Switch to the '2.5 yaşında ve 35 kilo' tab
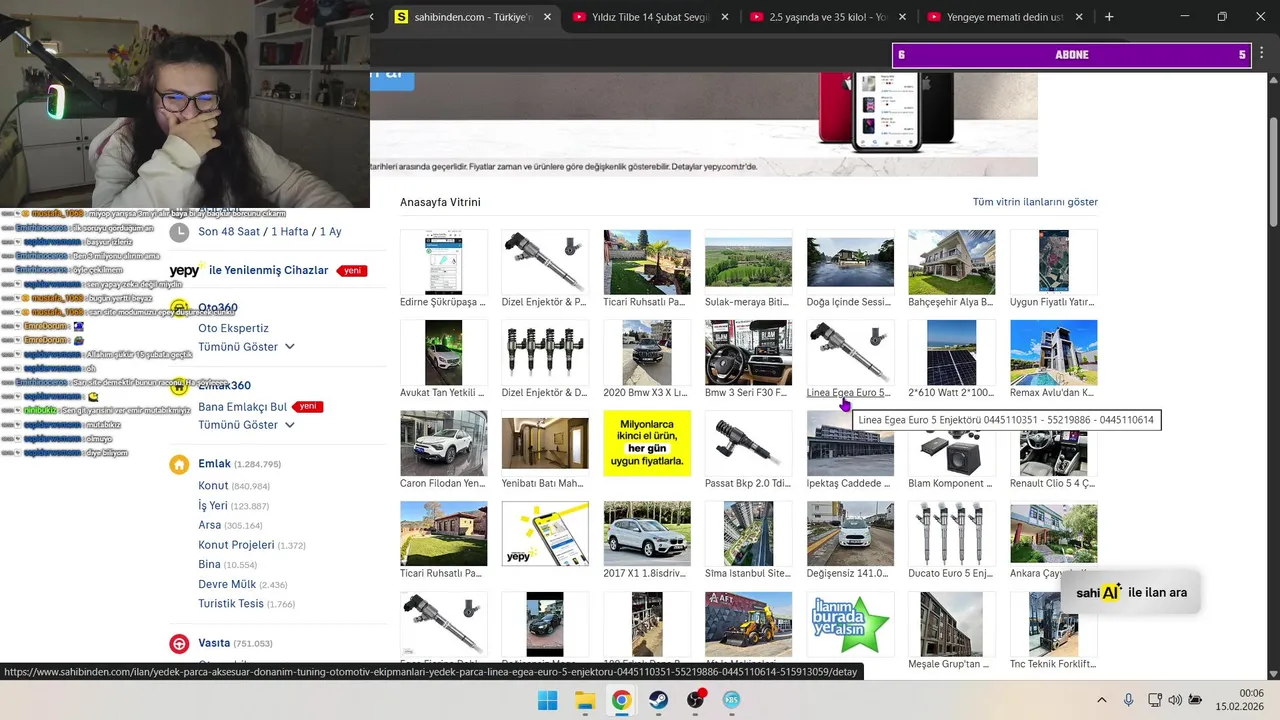 coord(828,17)
